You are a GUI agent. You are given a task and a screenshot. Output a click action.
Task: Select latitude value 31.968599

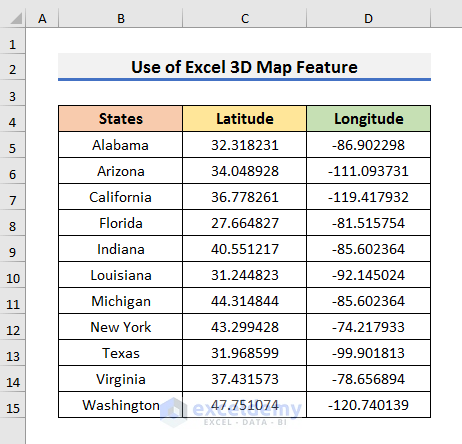(x=245, y=353)
